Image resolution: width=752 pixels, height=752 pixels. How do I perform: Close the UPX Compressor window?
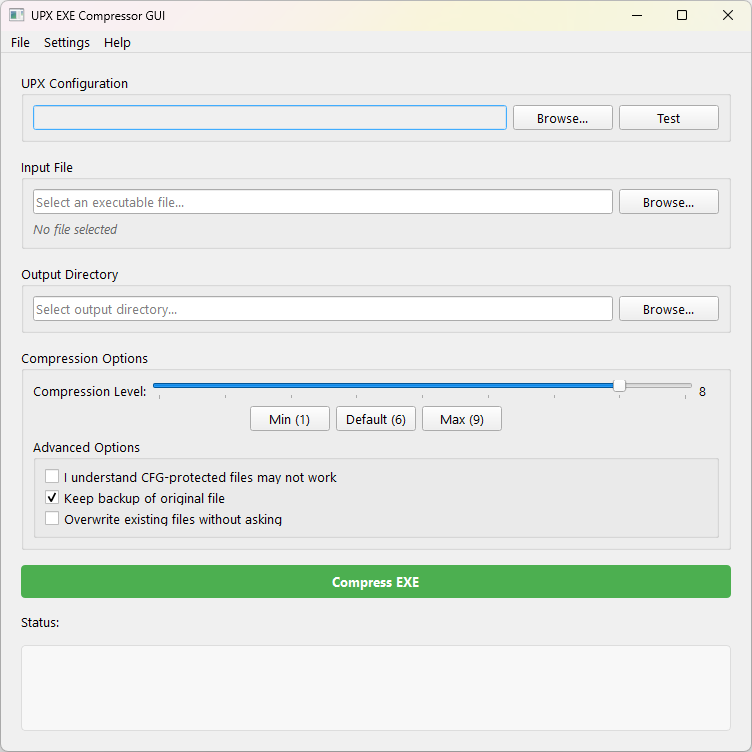[x=727, y=15]
